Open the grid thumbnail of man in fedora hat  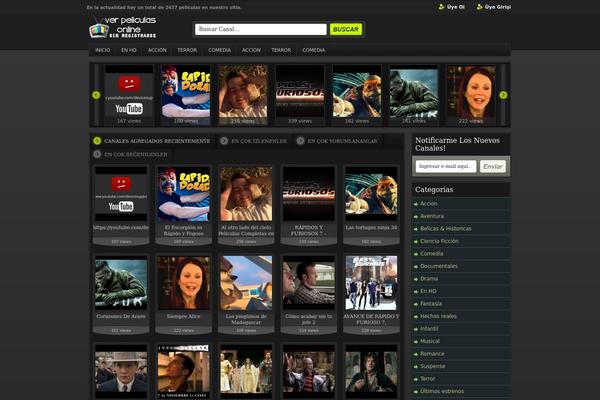click(x=121, y=372)
